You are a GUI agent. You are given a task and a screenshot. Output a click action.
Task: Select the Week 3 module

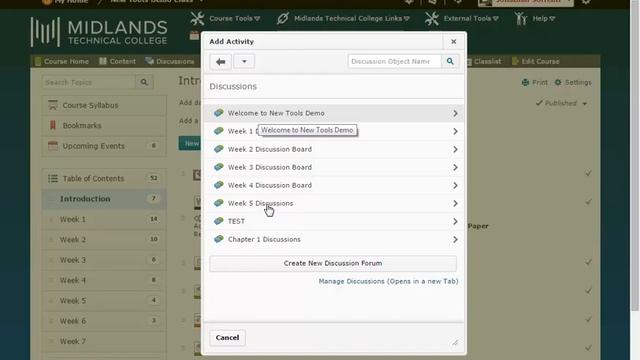(x=104, y=260)
